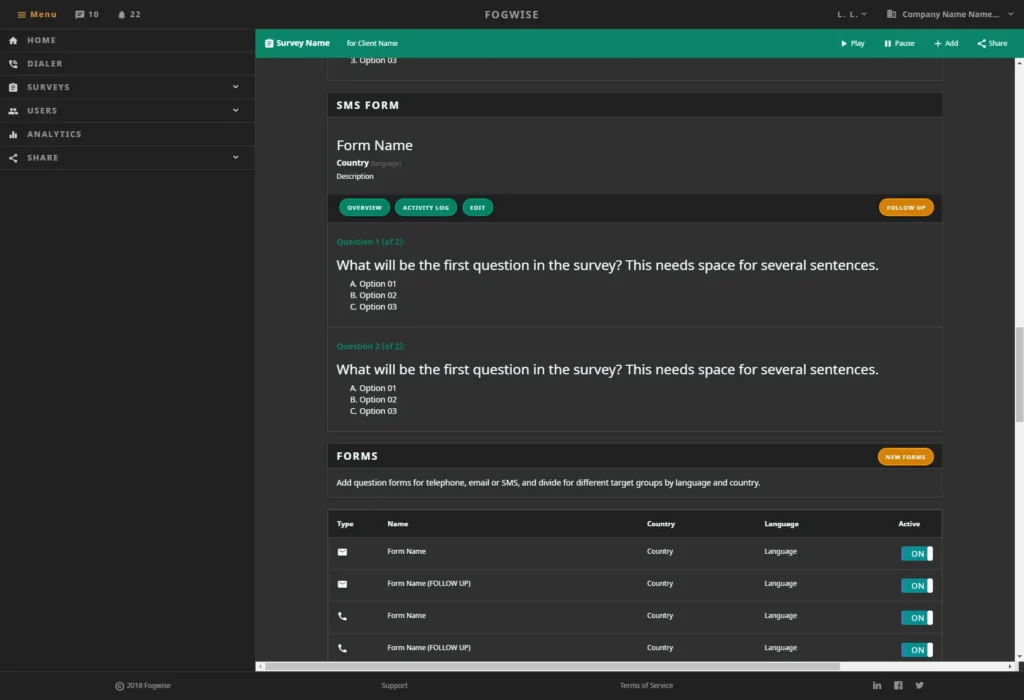
Task: Toggle the ON switch for email Form Name (FOLLOW UP)
Action: (x=917, y=586)
